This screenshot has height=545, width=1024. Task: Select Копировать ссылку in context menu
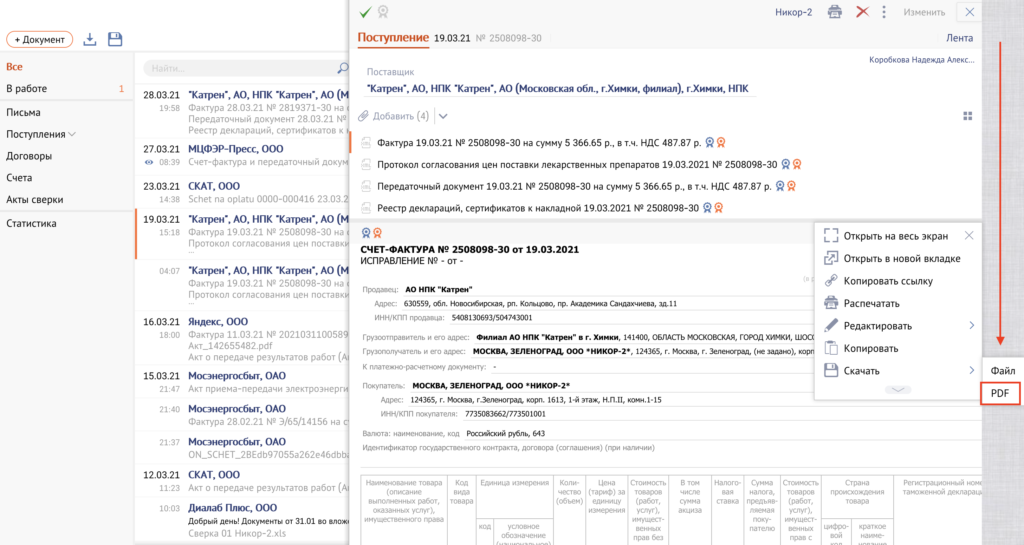tap(888, 281)
